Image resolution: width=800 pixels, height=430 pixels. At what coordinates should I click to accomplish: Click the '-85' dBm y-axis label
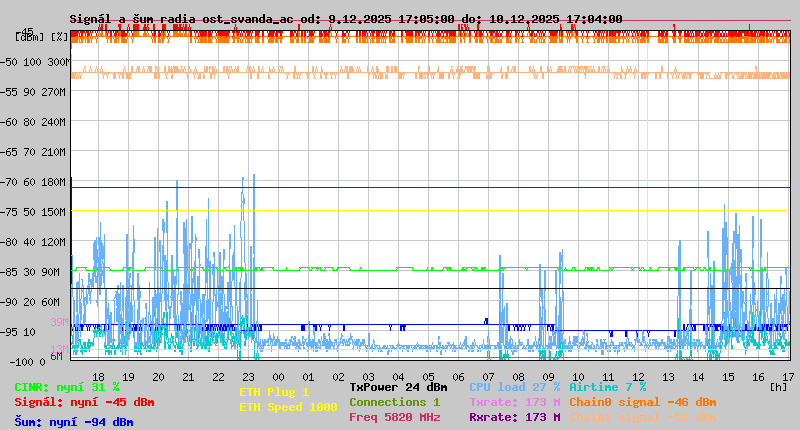click(8, 272)
